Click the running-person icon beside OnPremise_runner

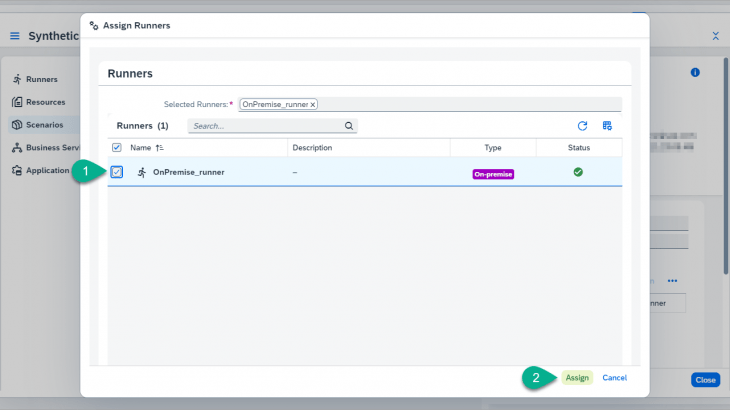tap(141, 172)
